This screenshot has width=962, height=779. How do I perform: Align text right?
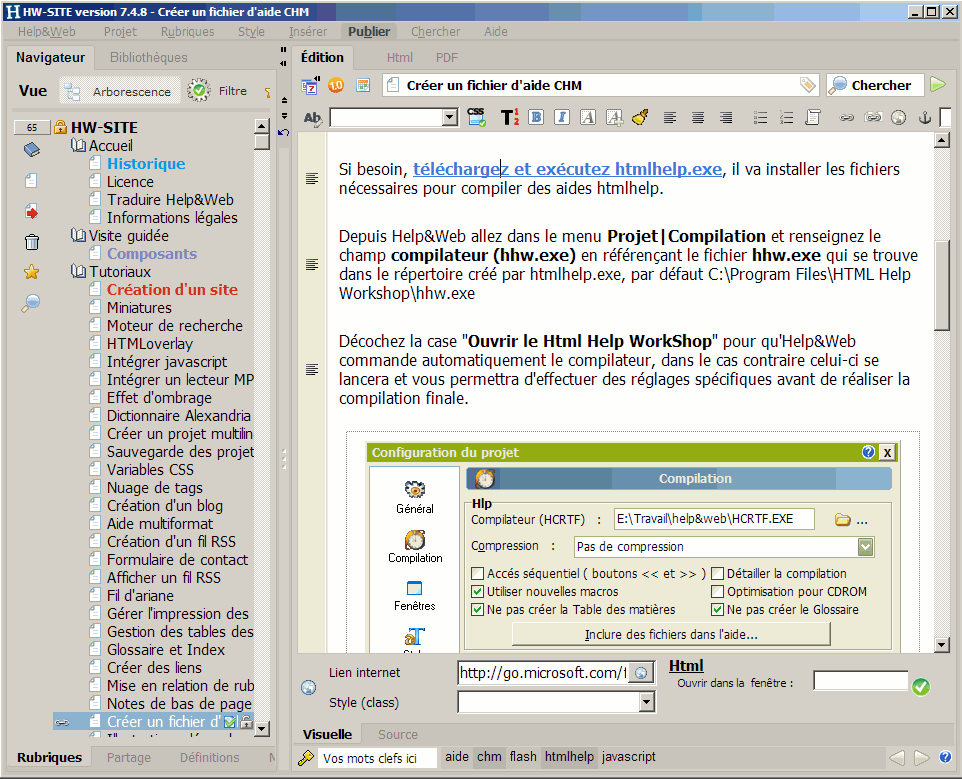point(726,118)
